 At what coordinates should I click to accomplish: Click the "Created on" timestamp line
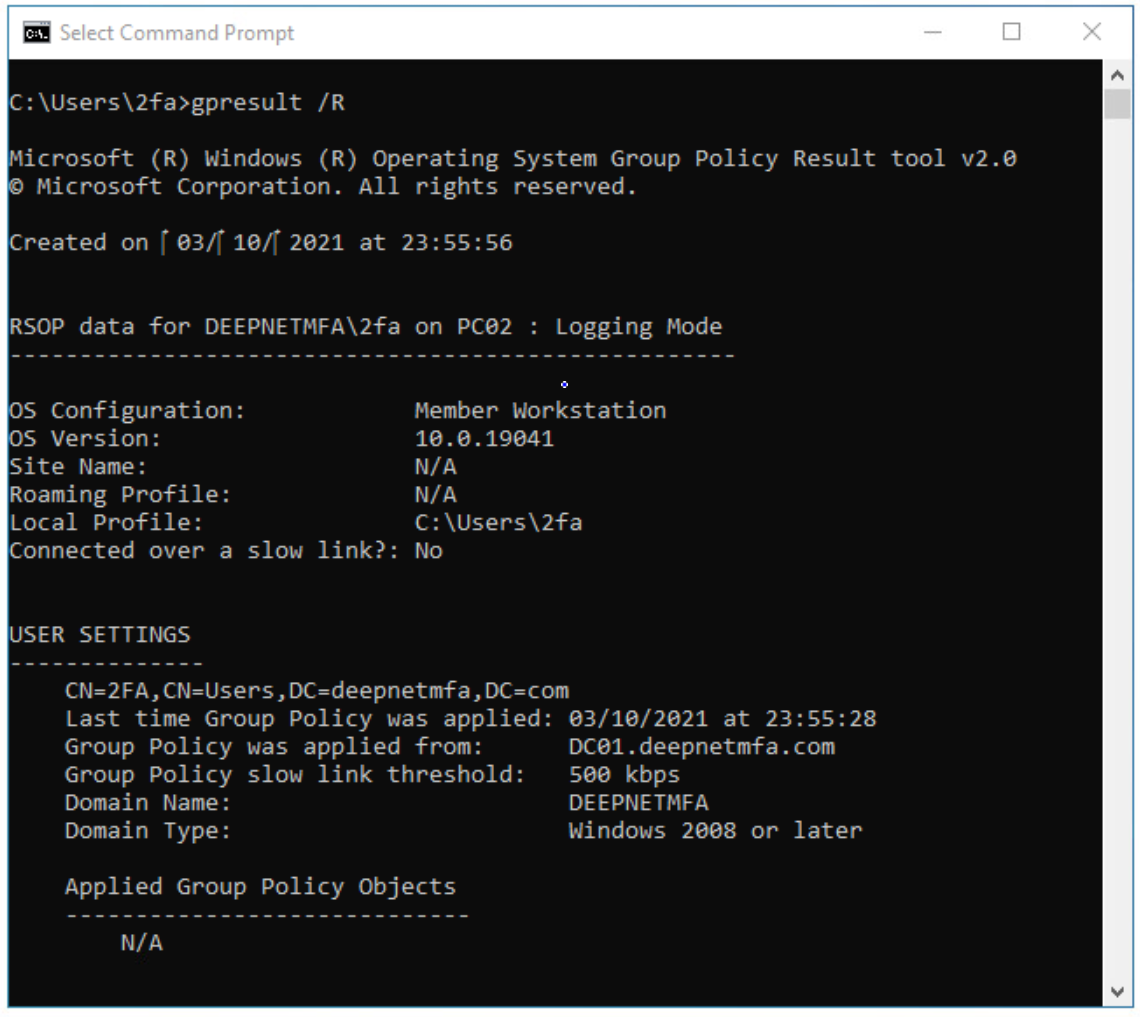(260, 242)
